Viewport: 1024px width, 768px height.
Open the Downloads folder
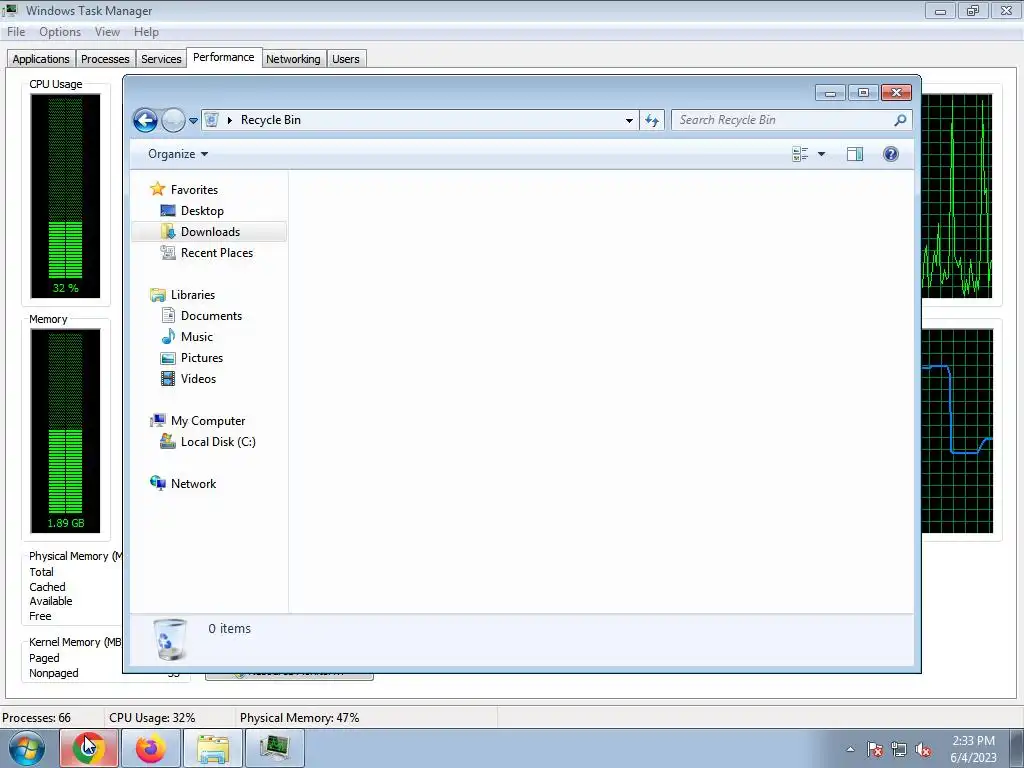[210, 232]
